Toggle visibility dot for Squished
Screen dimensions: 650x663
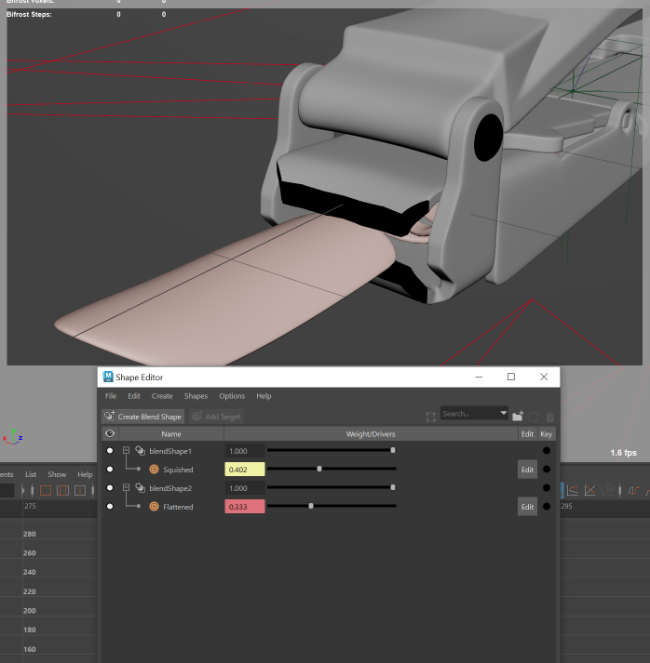[x=110, y=469]
